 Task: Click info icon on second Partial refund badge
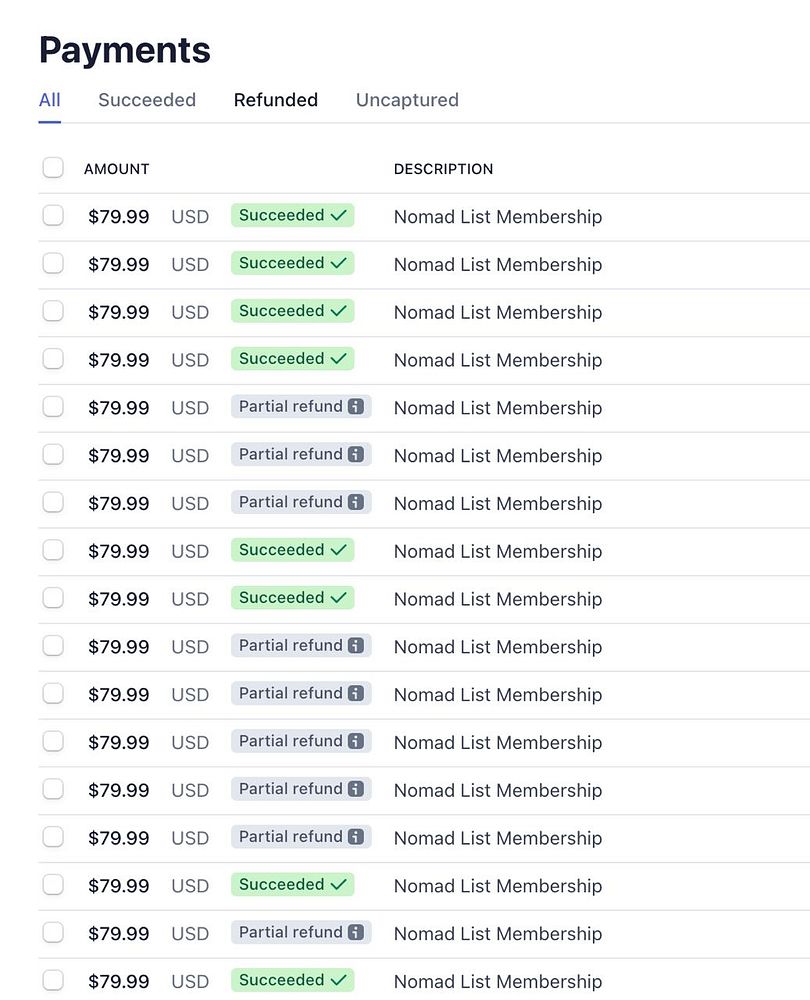(355, 455)
